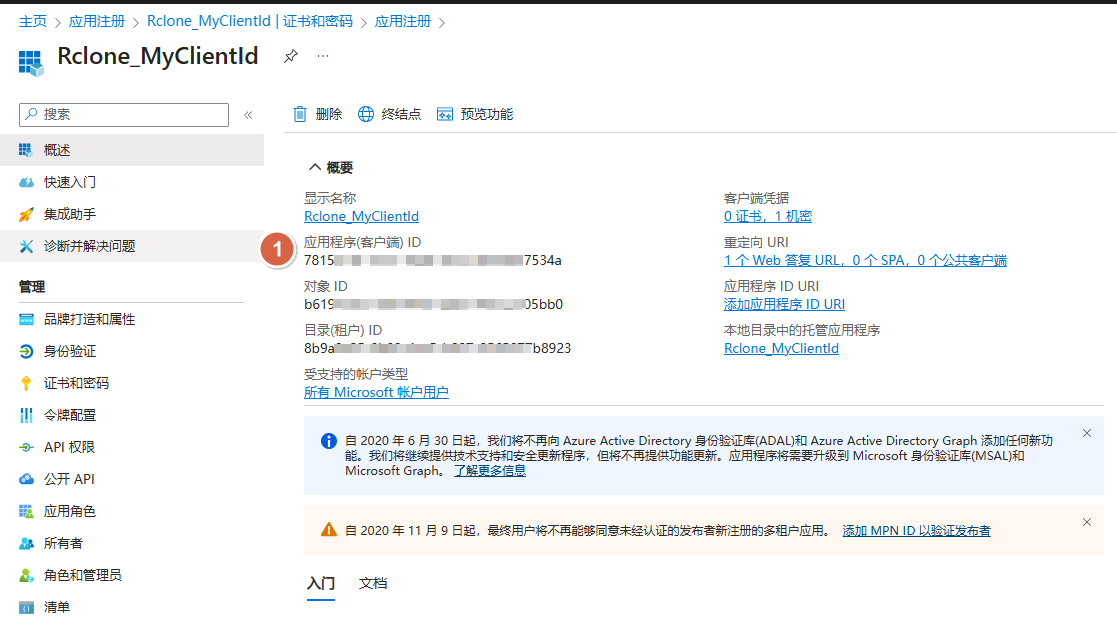Image resolution: width=1117 pixels, height=628 pixels.
Task: Click the 删除 trash icon in toolbar
Action: (300, 114)
